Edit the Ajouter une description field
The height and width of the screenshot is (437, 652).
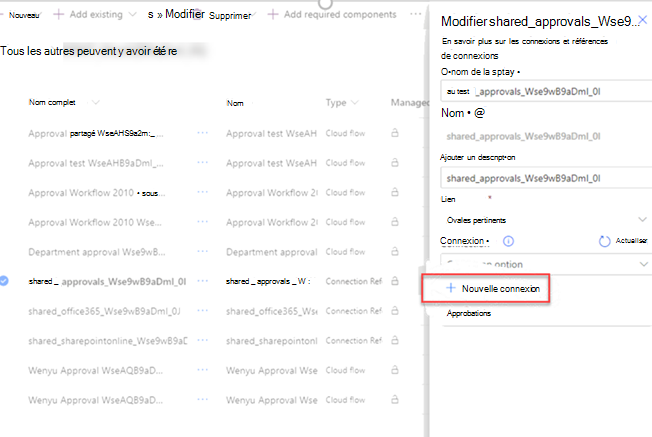click(546, 178)
